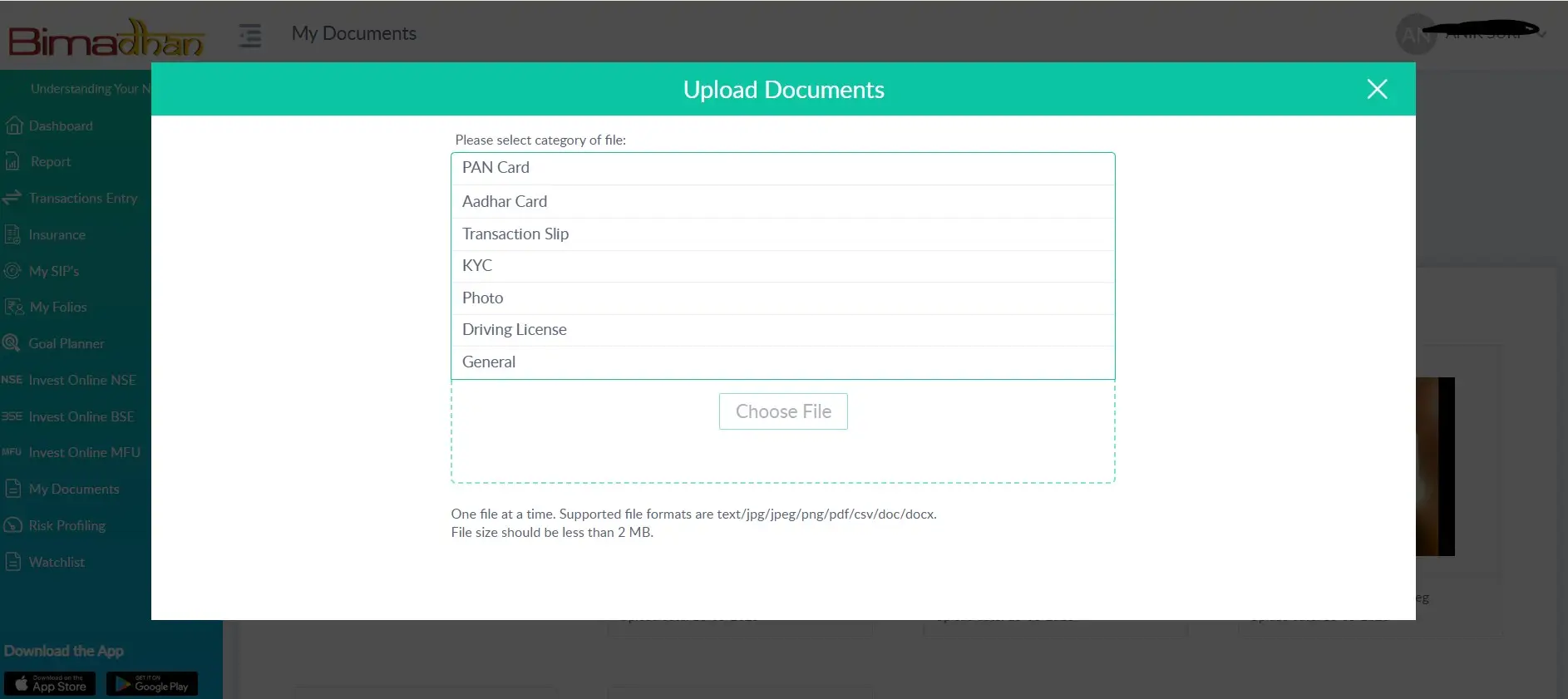Go to Invest Online BSE
Screen dimensions: 1568x699
[81, 416]
